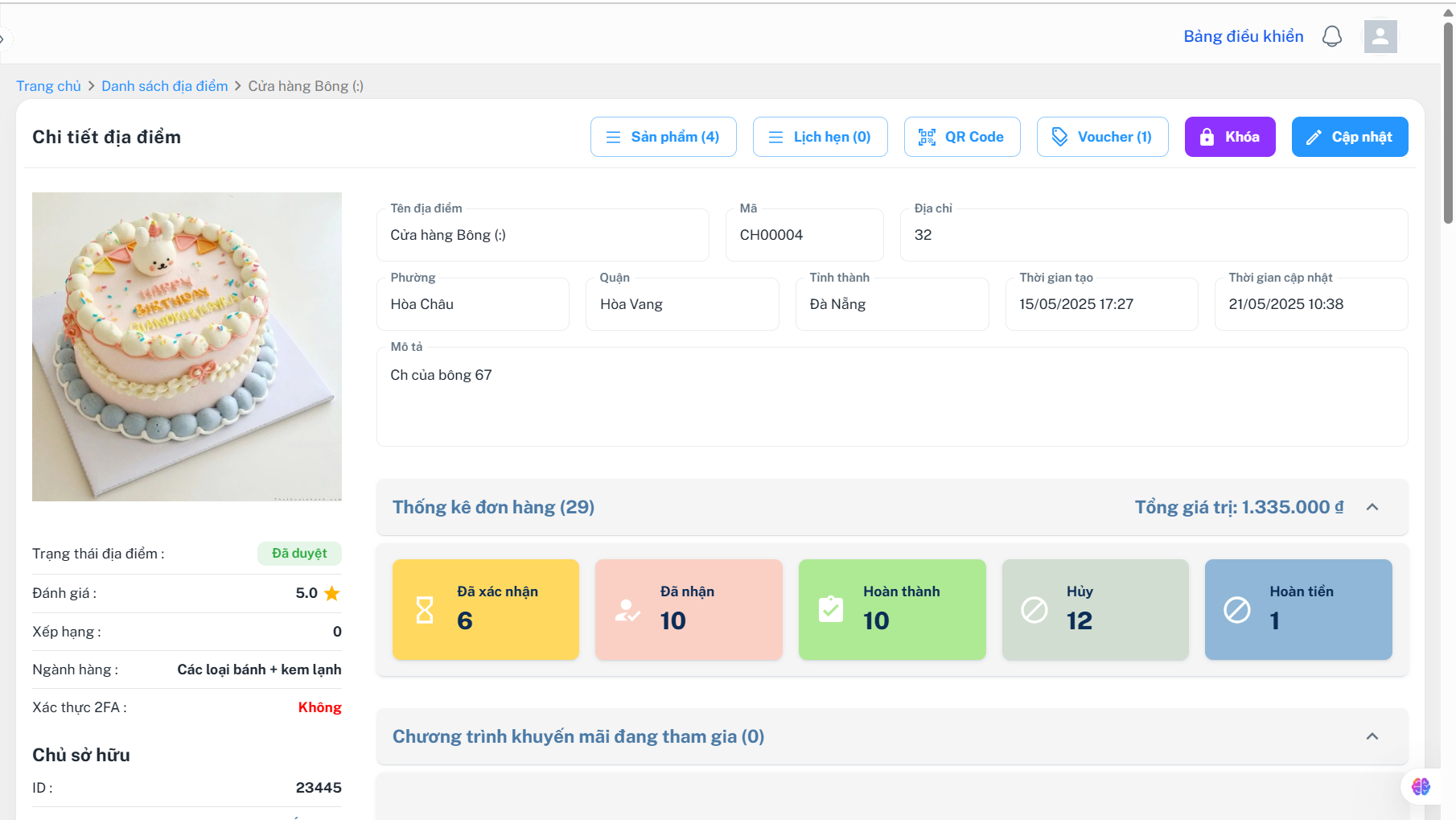Screen dimensions: 1456x820
Task: Open the cake shop image thumbnail
Action: click(187, 347)
